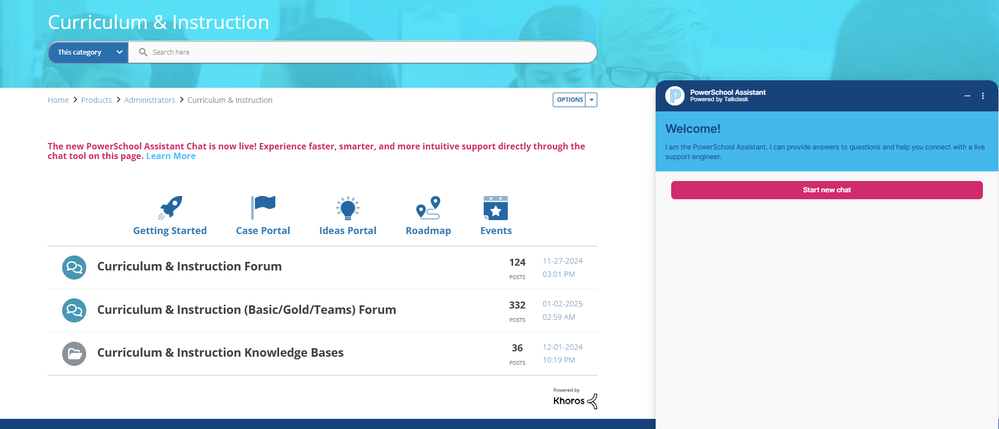
Task: Click the Curriculum & Instruction Forum chat icon
Action: coord(74,267)
